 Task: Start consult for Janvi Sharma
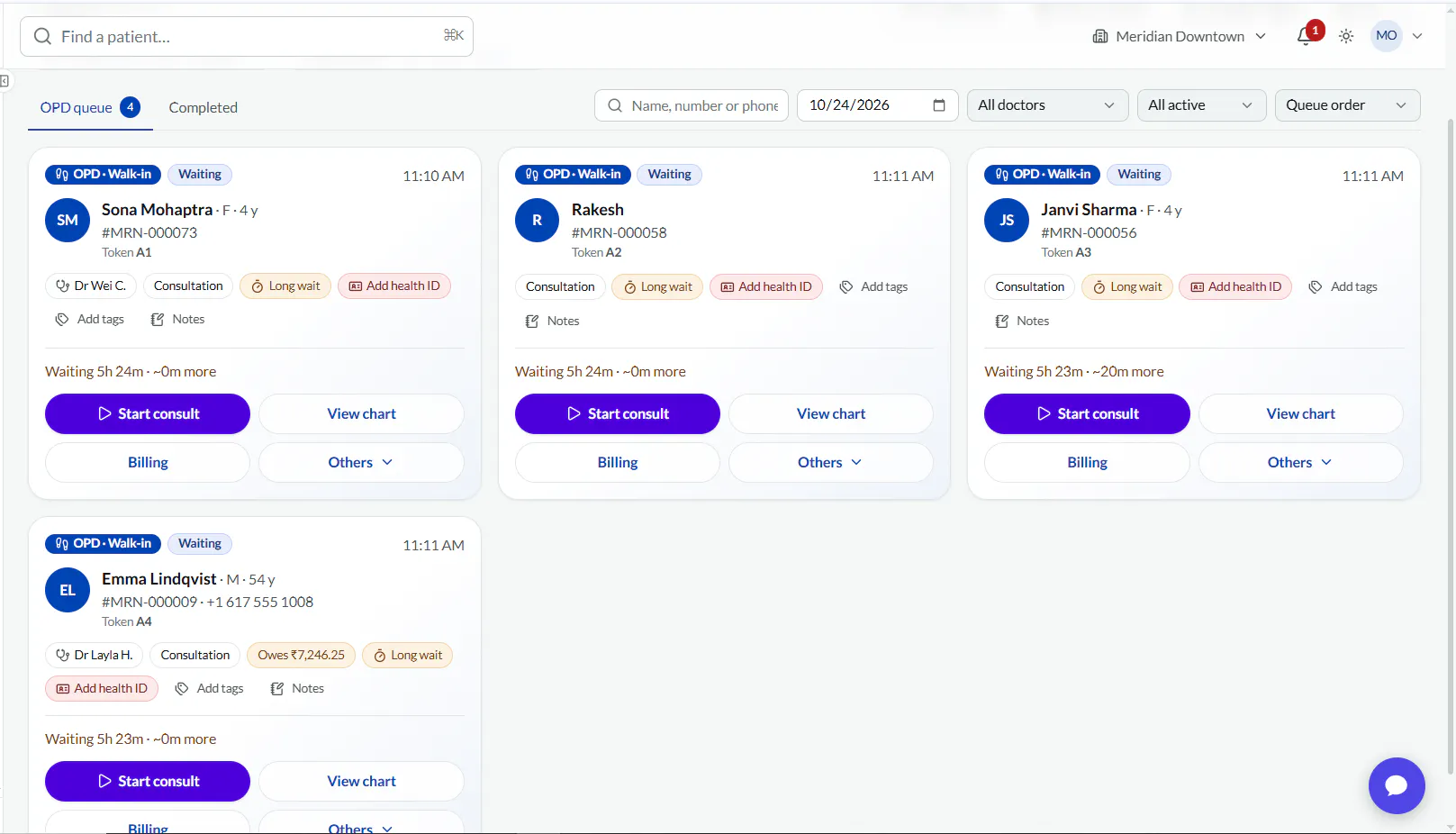point(1087,413)
